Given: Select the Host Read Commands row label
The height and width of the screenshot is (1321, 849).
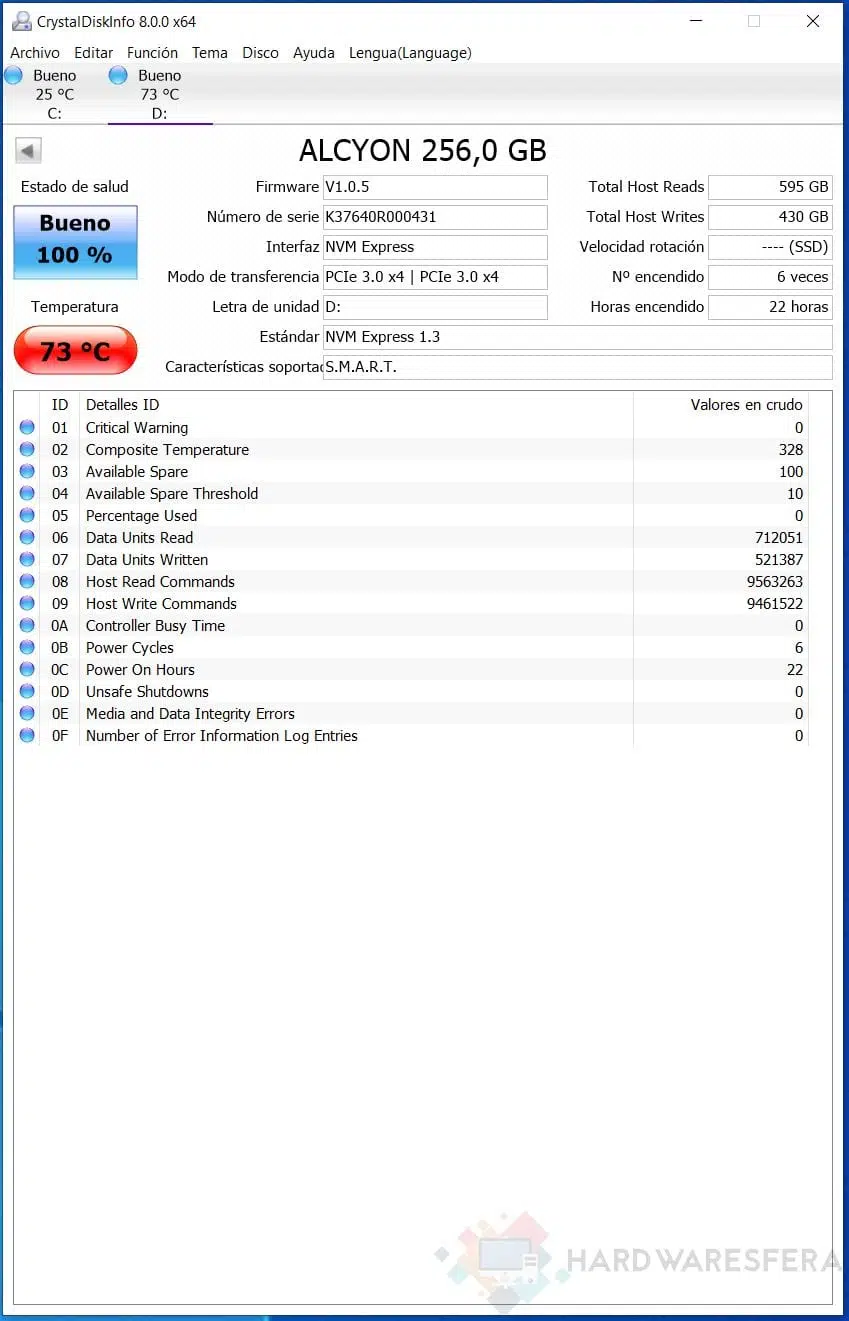Looking at the screenshot, I should pos(160,581).
